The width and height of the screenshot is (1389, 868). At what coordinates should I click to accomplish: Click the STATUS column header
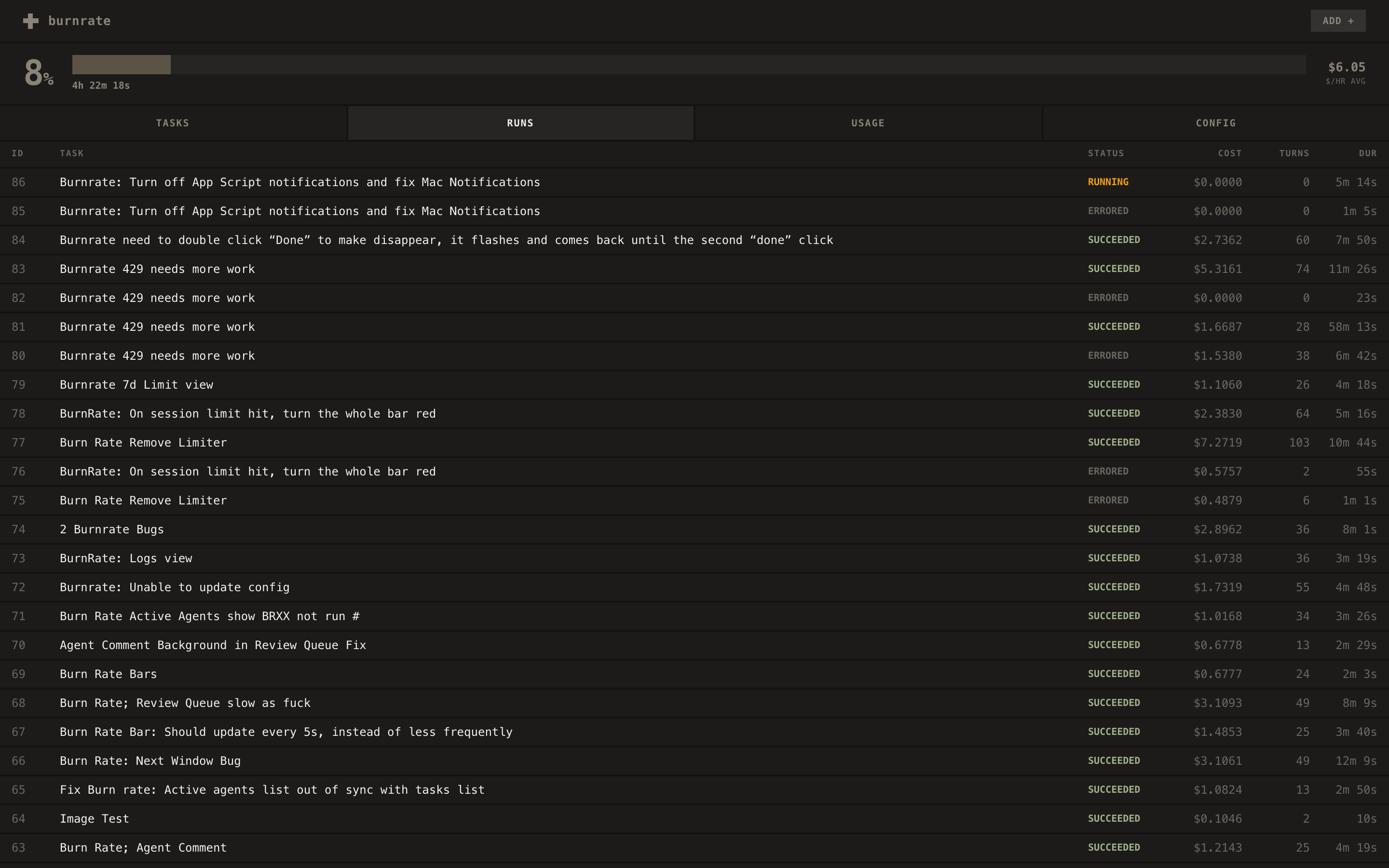[x=1106, y=153]
